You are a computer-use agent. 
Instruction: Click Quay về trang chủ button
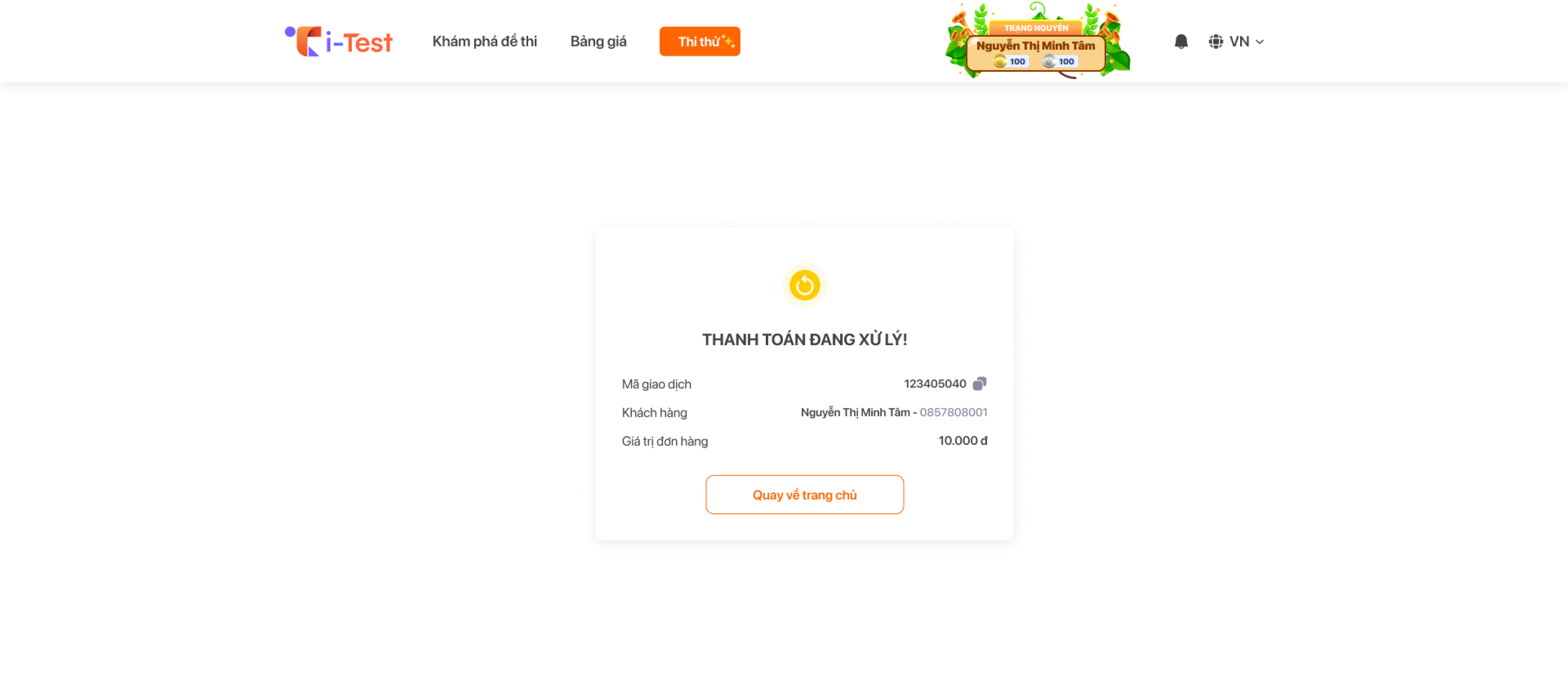805,495
